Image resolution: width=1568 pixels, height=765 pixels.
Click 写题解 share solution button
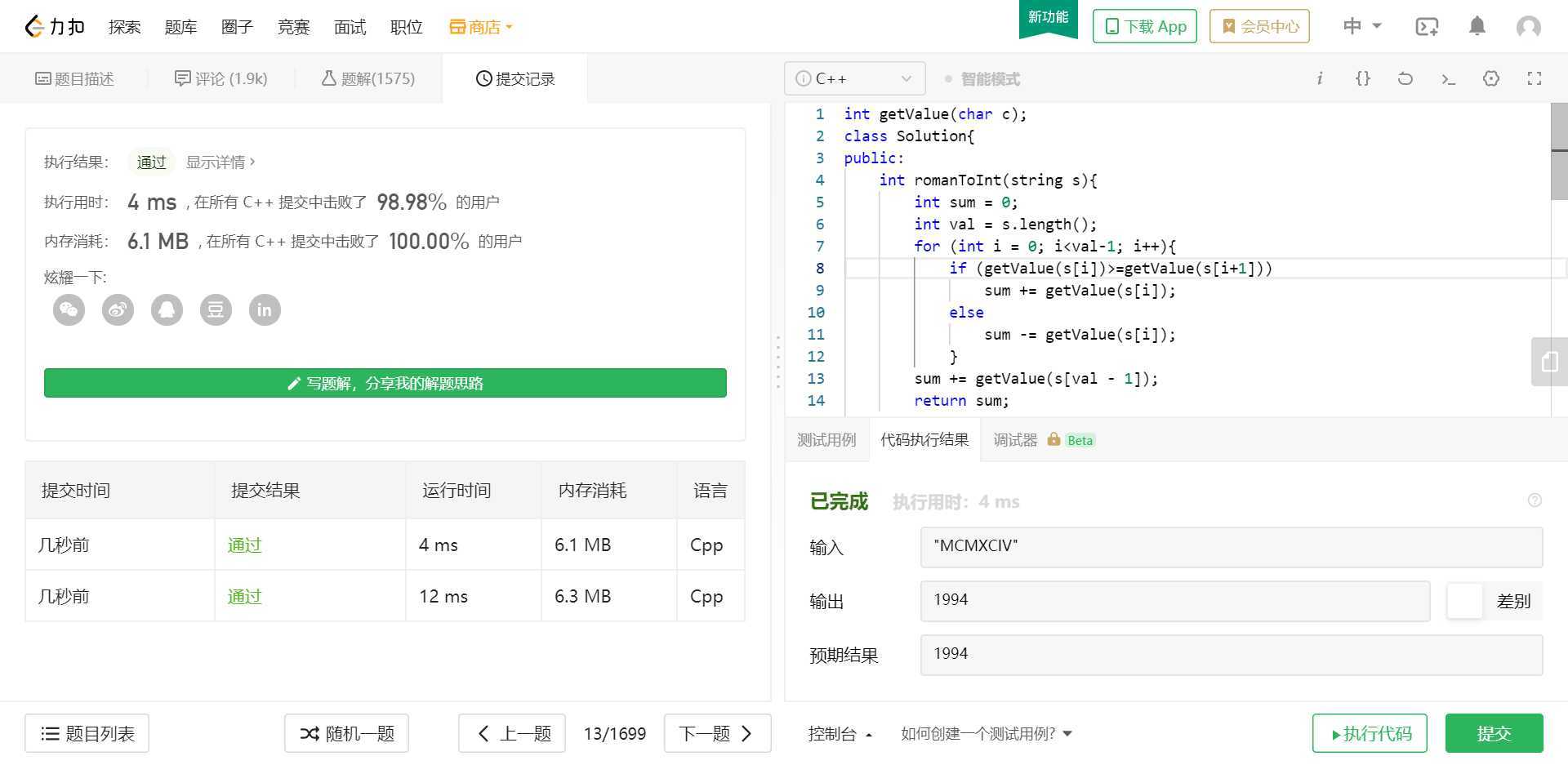coord(385,383)
